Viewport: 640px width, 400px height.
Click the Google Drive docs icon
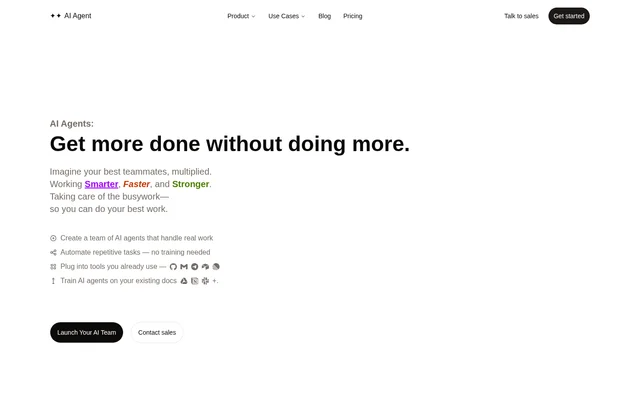pos(184,281)
